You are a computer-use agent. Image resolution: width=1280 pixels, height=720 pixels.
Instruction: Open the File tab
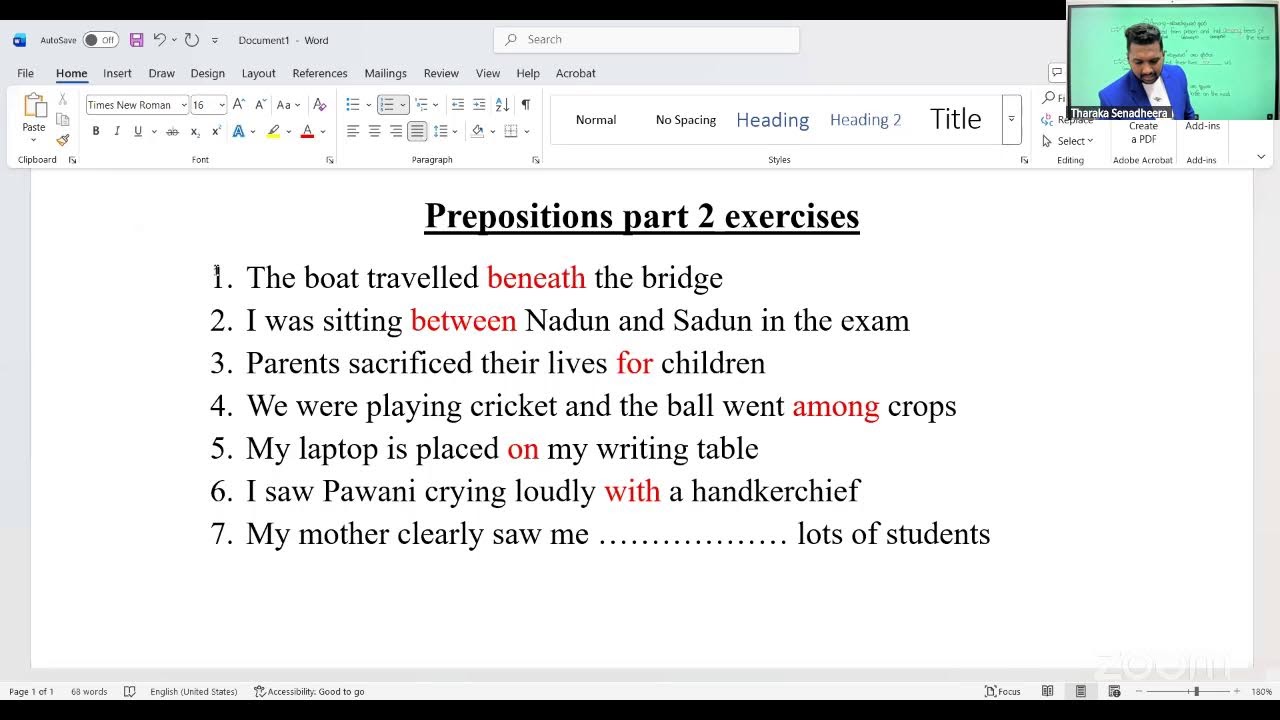pos(25,73)
